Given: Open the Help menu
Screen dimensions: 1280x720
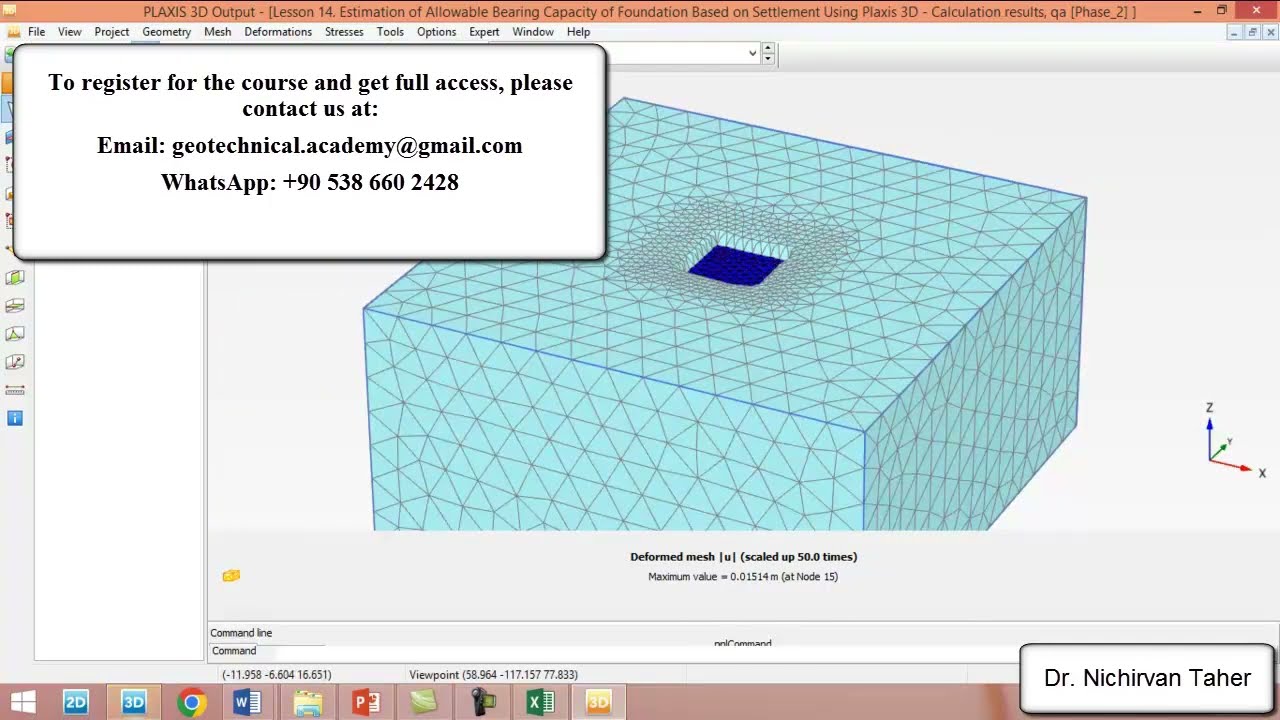Looking at the screenshot, I should pos(578,32).
